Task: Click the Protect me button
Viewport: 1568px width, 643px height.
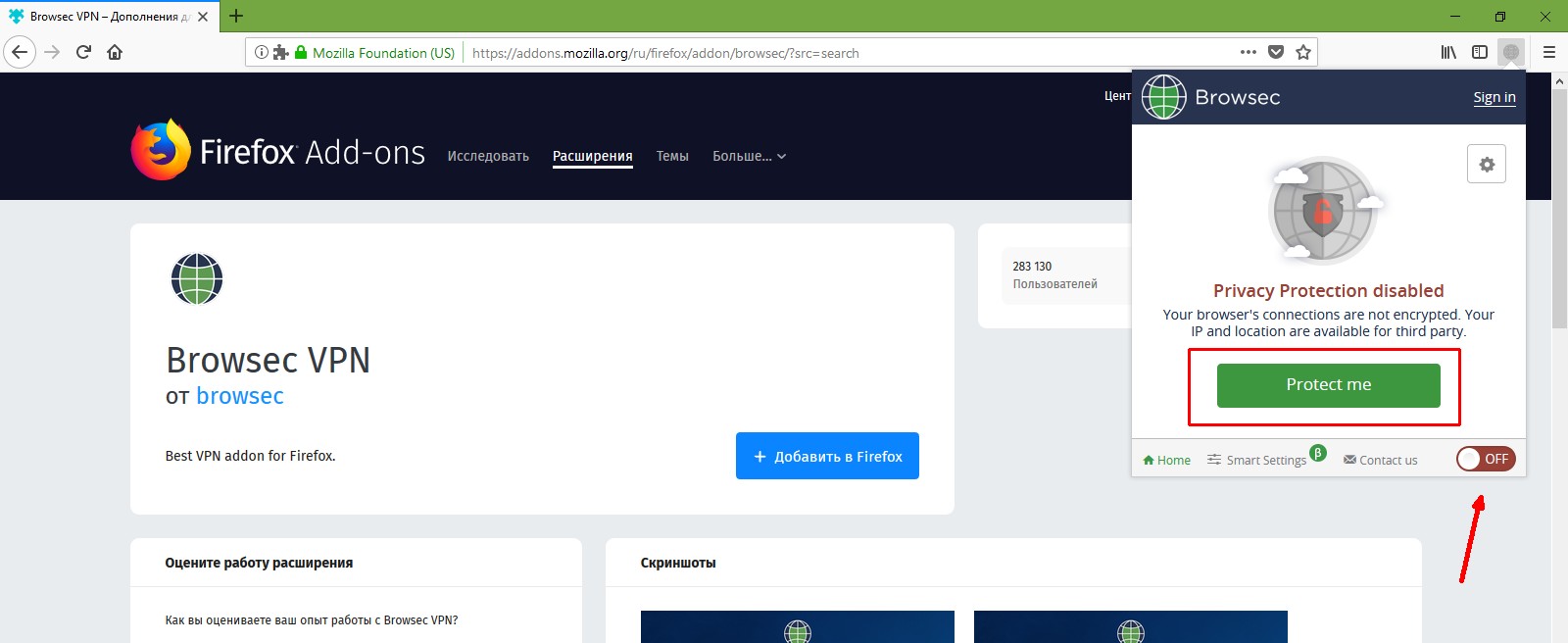Action: 1329,385
